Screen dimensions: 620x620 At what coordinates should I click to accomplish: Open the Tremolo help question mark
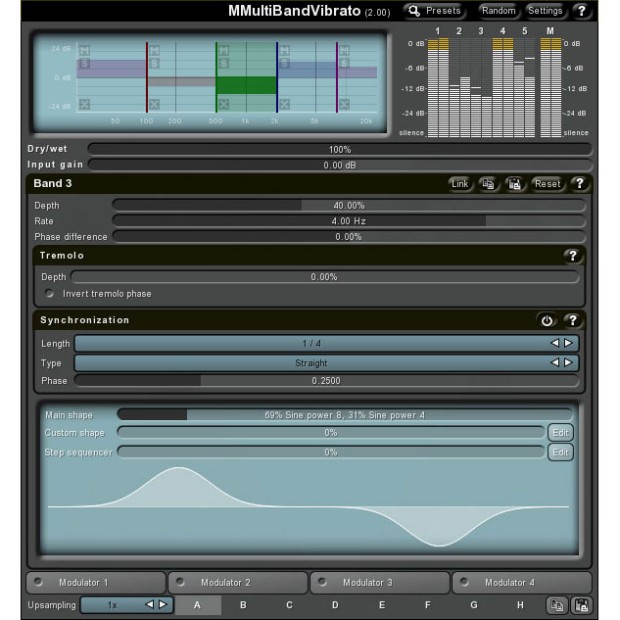[x=573, y=256]
